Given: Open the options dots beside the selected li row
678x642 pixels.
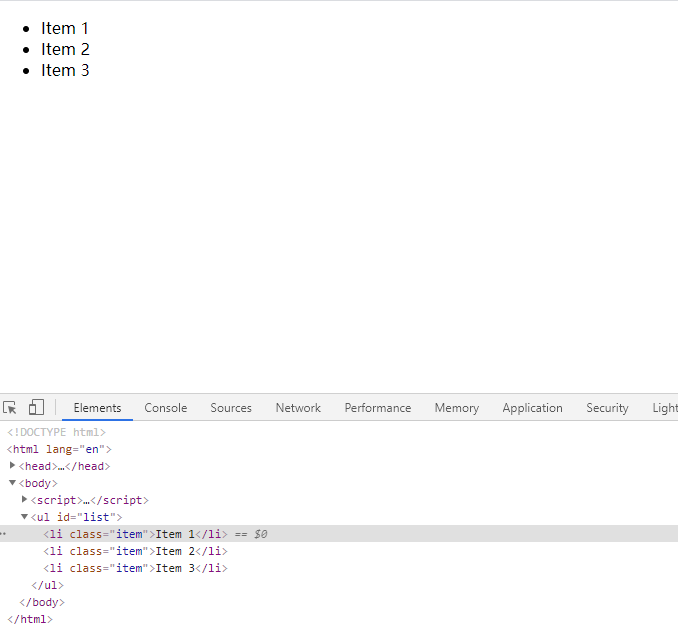Looking at the screenshot, I should coord(3,534).
